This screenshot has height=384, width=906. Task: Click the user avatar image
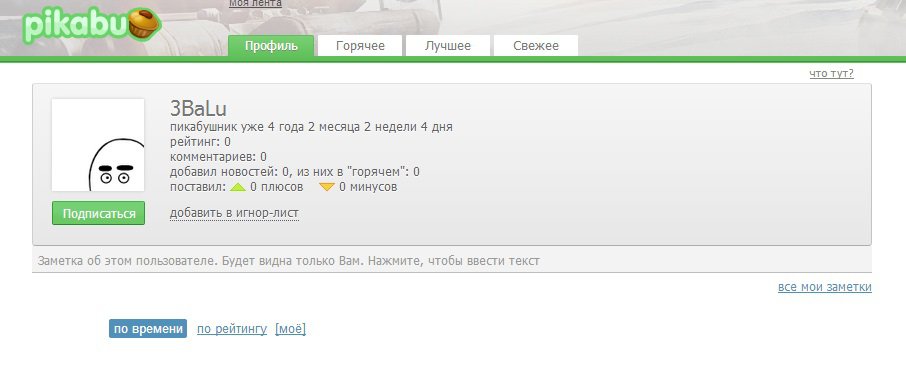(x=98, y=145)
